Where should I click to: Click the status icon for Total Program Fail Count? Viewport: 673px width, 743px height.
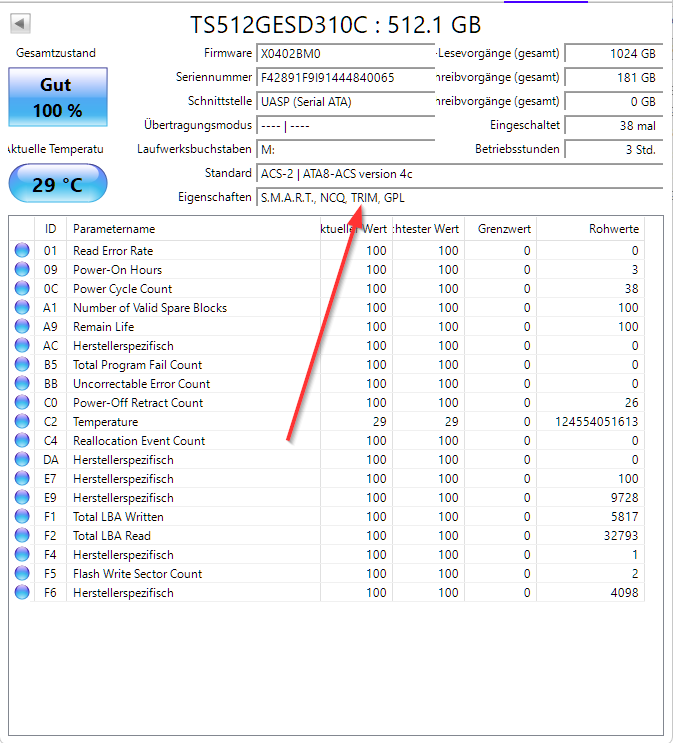22,364
